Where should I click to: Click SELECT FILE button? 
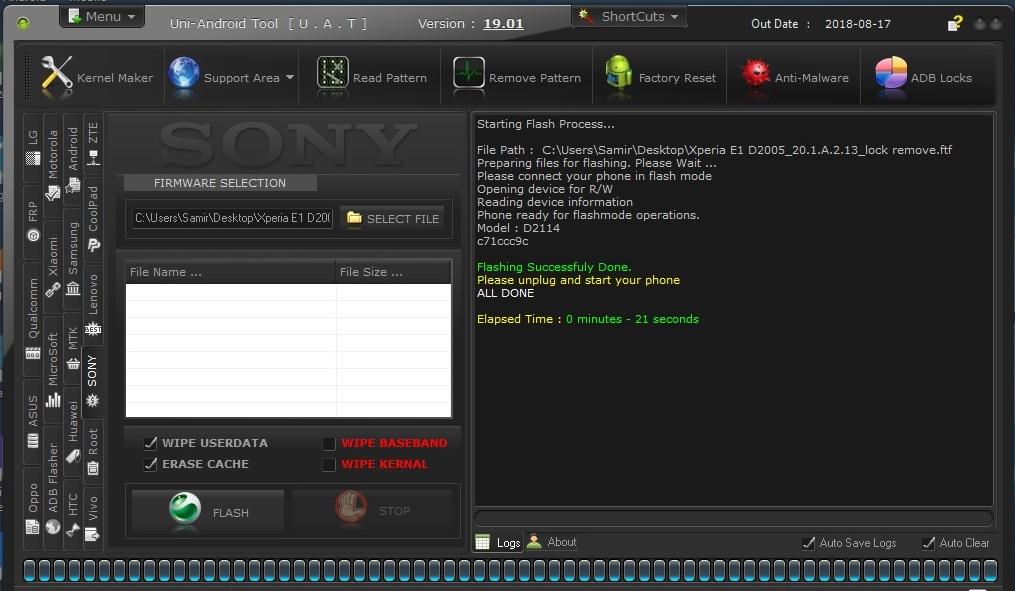pos(393,219)
